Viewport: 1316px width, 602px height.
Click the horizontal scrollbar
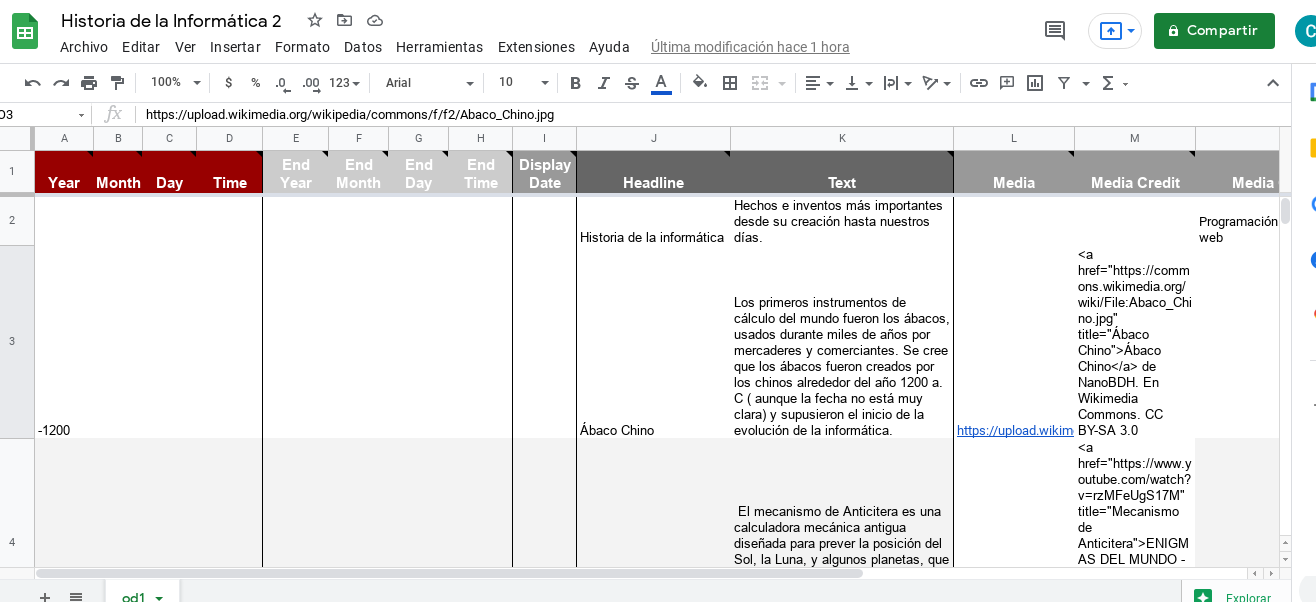coord(449,574)
